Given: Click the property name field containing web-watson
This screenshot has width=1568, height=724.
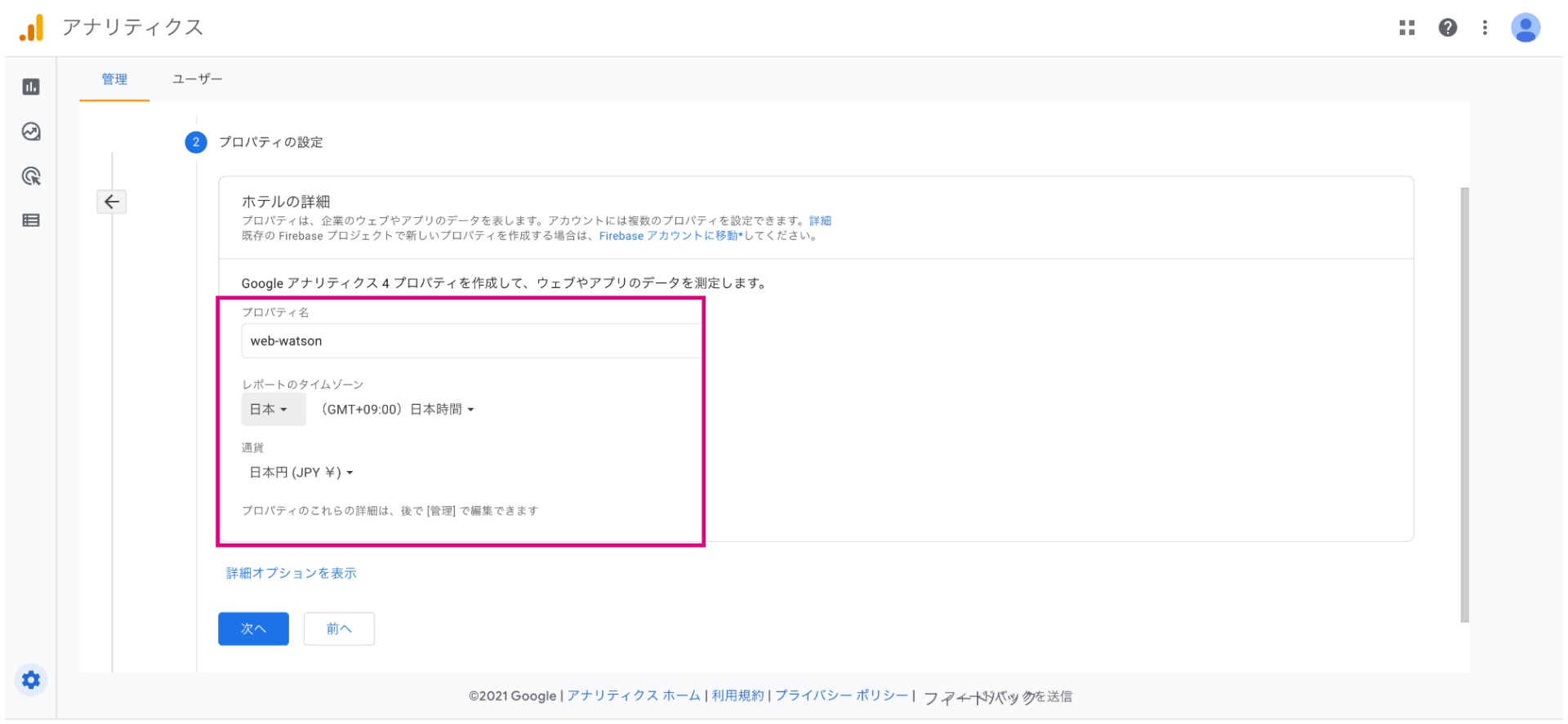Looking at the screenshot, I should (471, 341).
